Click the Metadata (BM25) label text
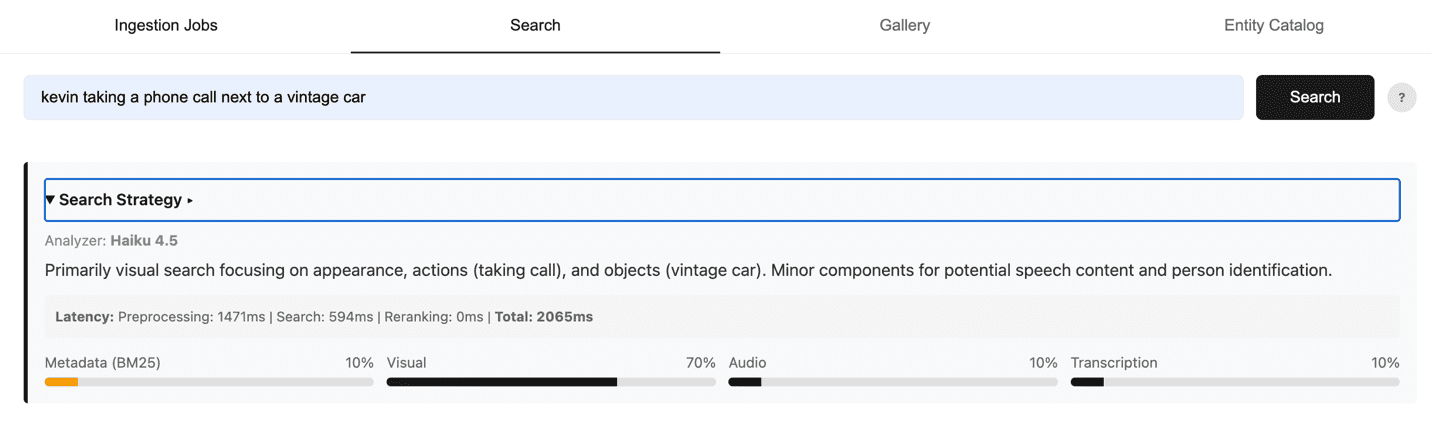Screen dimensions: 1431x428 coord(102,363)
